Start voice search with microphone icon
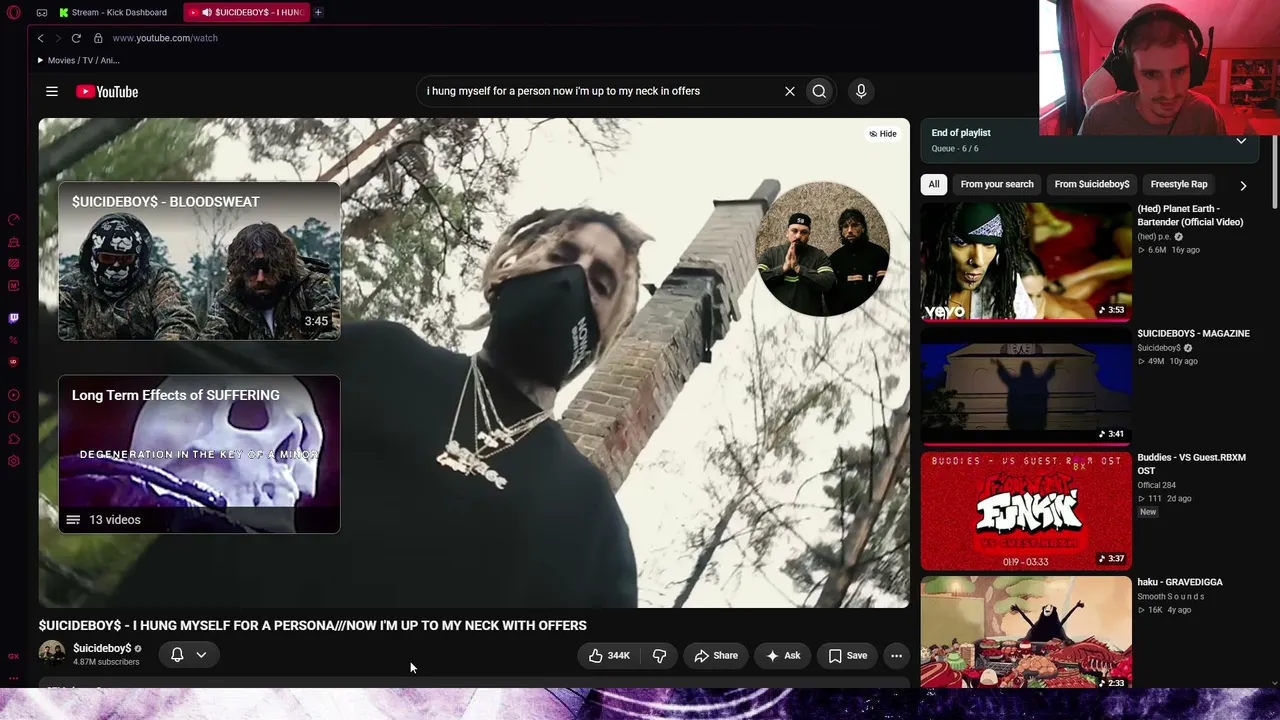Screen dimensions: 1280x720 point(861,91)
